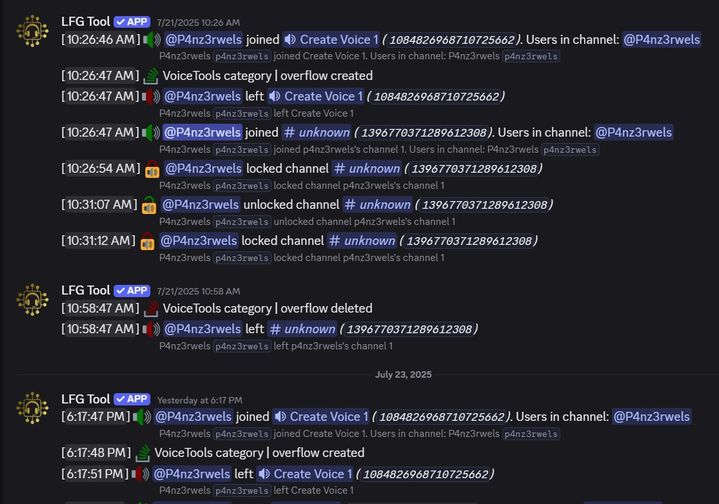Click locked channel padlock emoji at 10:26:54 AM

click(x=152, y=169)
